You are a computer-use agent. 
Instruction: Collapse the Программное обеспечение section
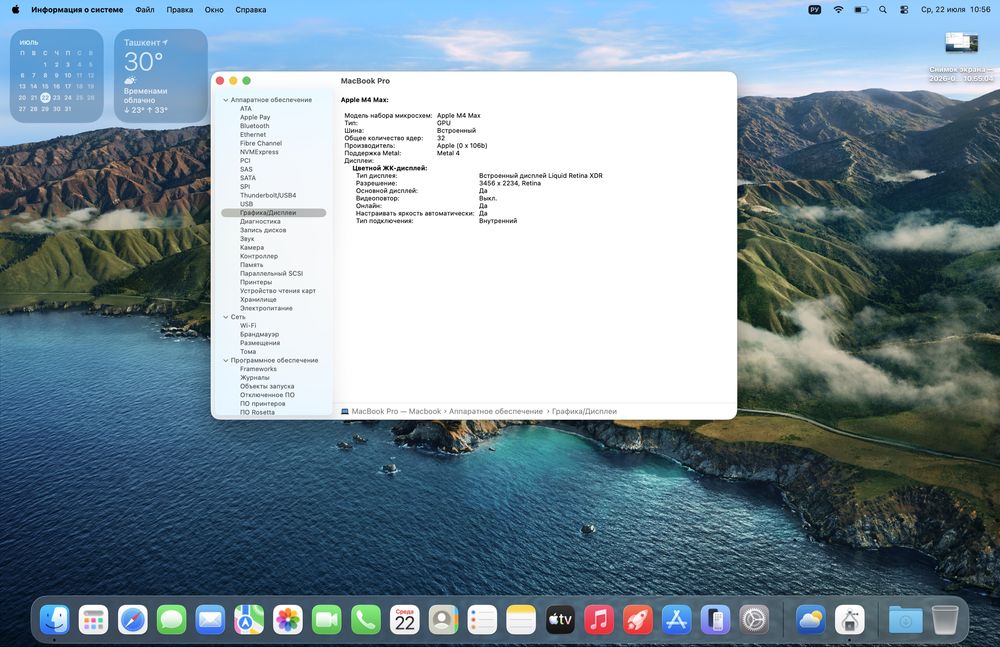(225, 361)
